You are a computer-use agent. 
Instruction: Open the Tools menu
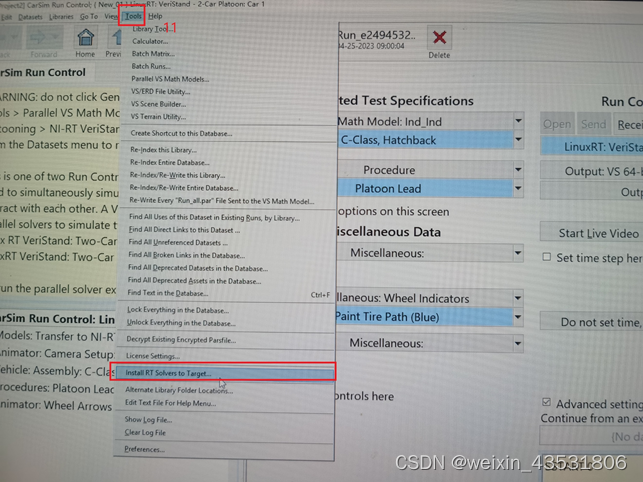(133, 16)
